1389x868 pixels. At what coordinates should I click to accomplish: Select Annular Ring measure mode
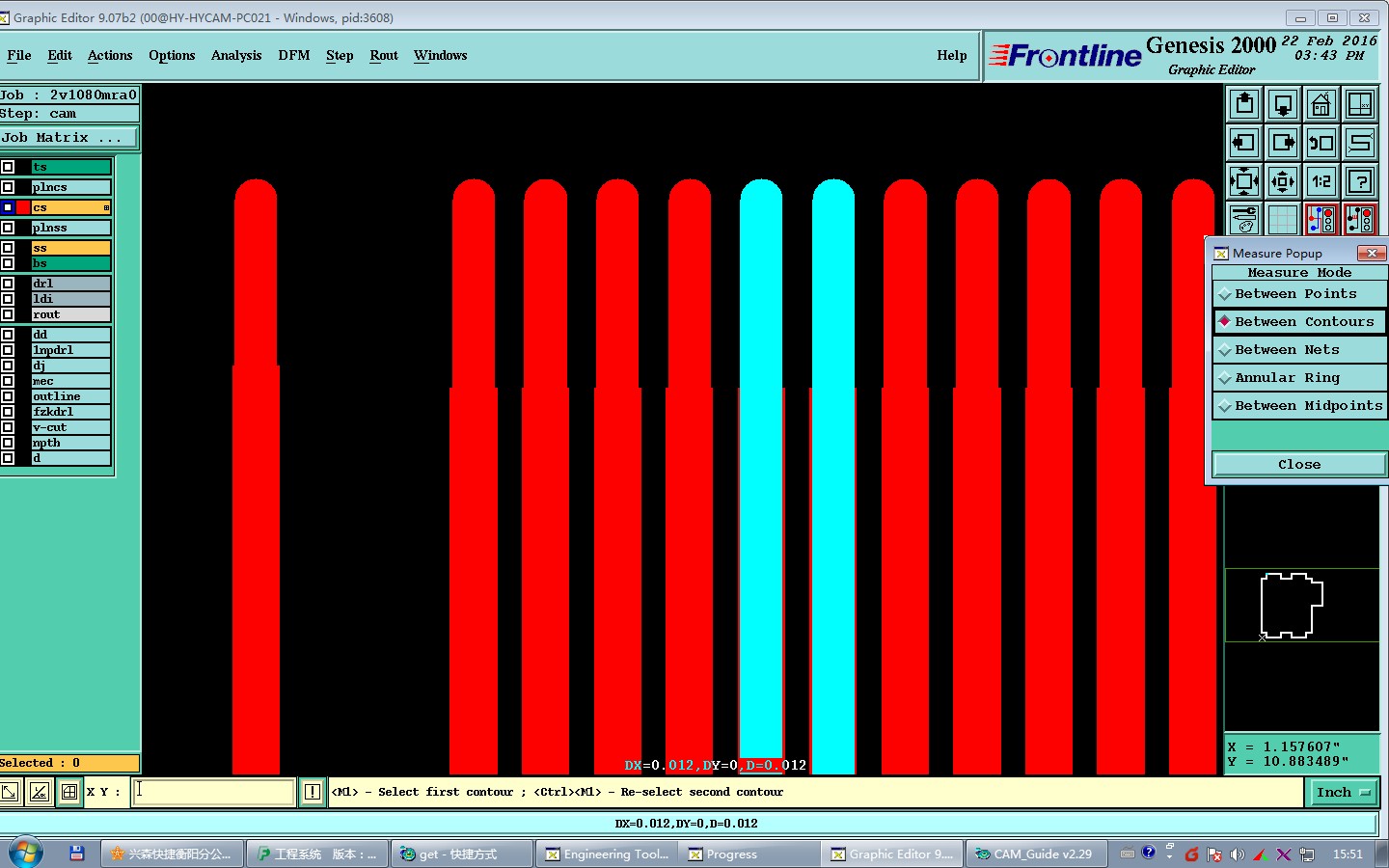coord(1299,378)
